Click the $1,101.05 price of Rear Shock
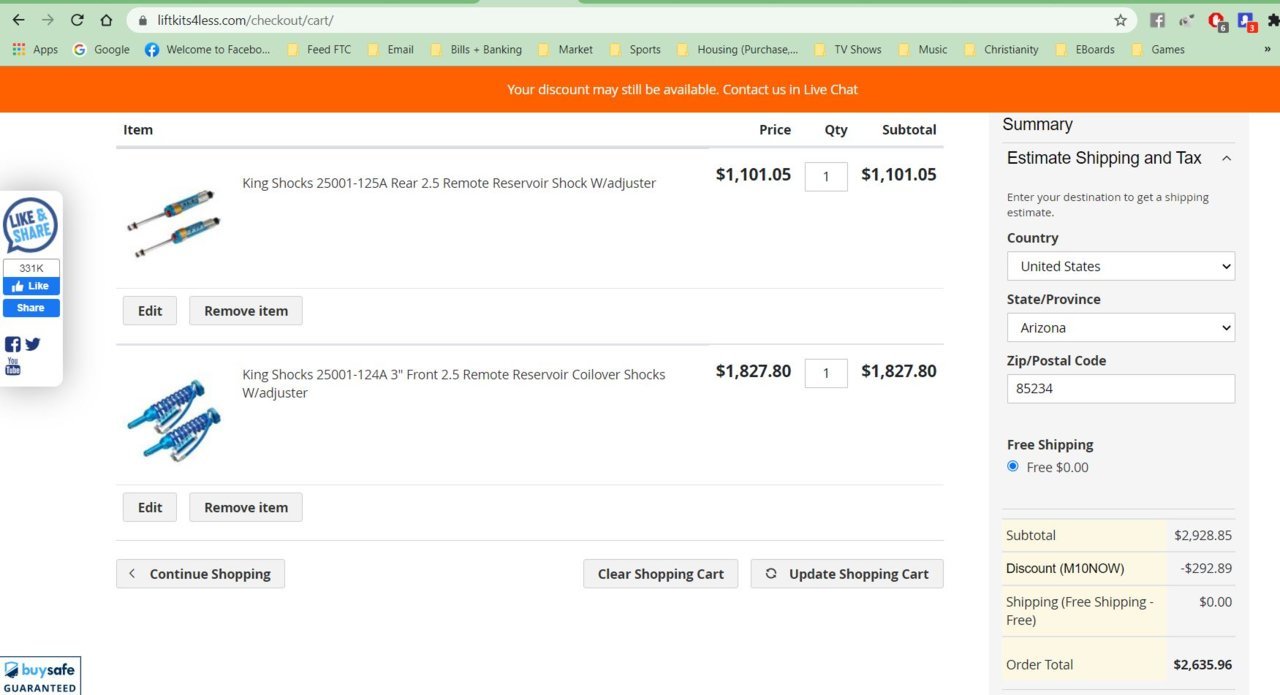 tap(753, 174)
